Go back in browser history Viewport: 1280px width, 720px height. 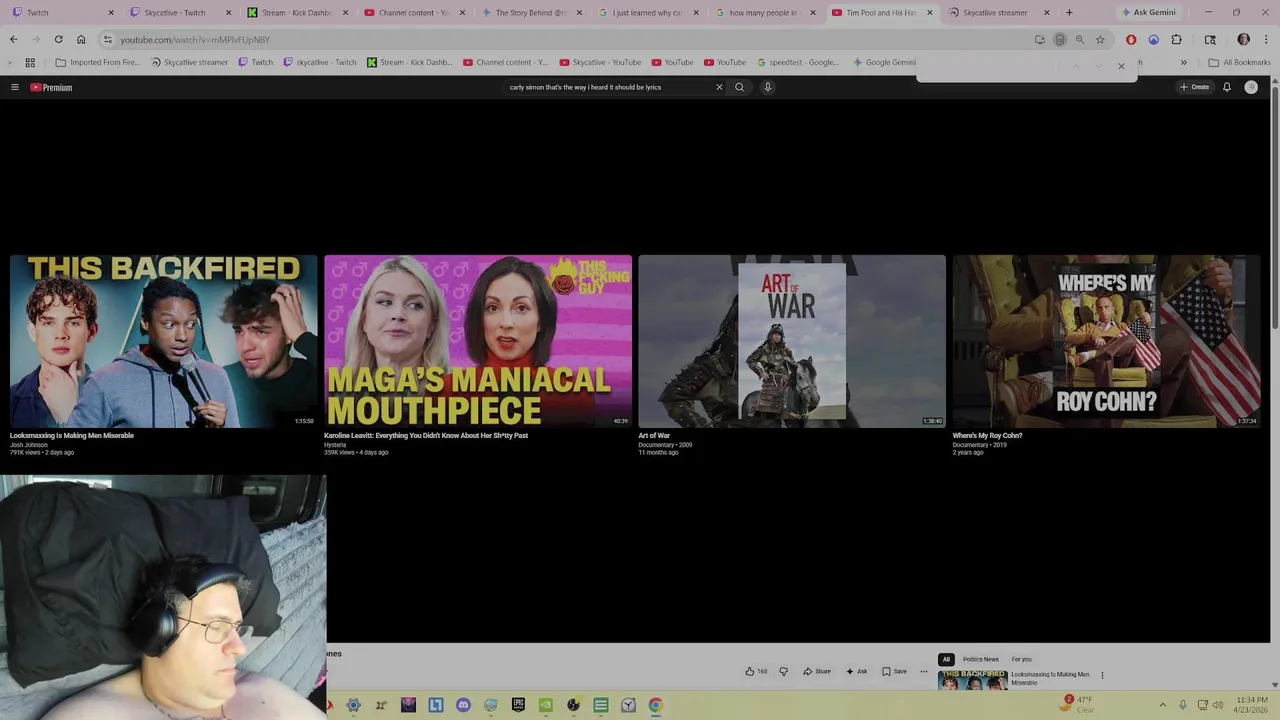coord(13,40)
